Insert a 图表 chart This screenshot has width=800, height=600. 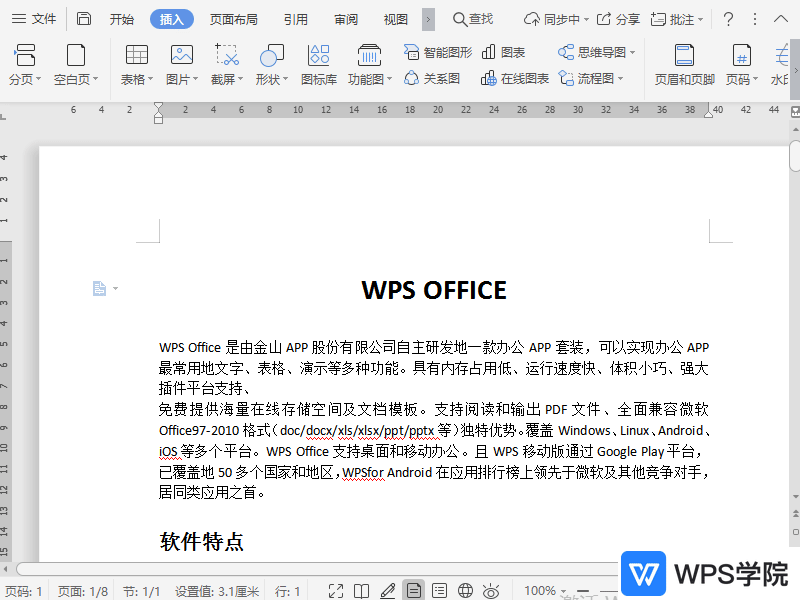[x=503, y=52]
